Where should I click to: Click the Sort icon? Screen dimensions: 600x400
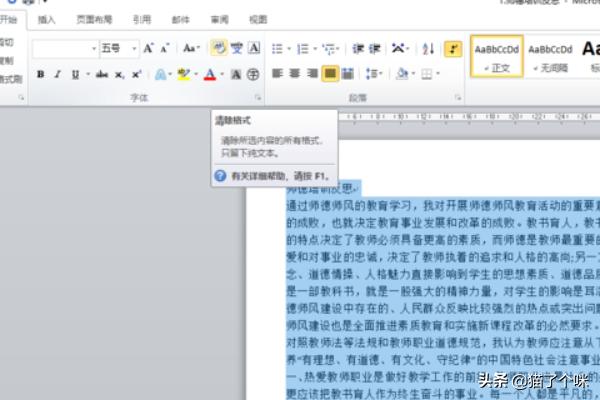[428, 49]
